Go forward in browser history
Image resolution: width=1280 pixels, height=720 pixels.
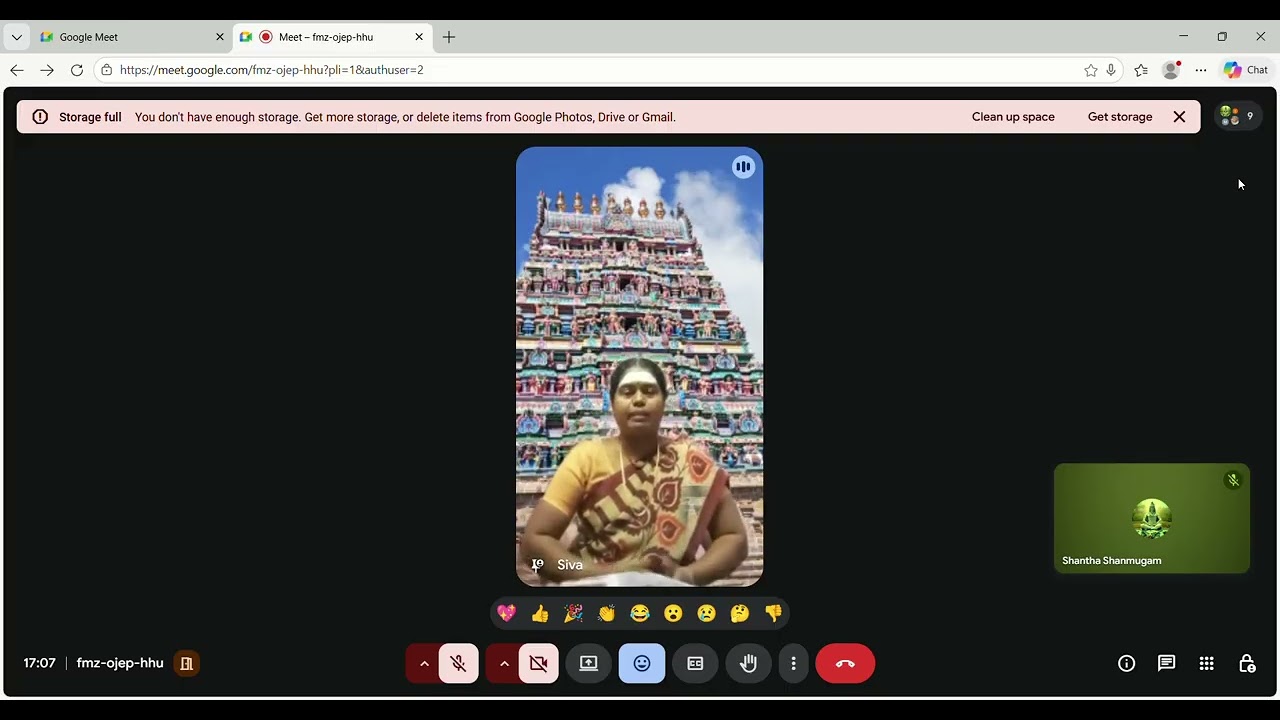(x=47, y=70)
